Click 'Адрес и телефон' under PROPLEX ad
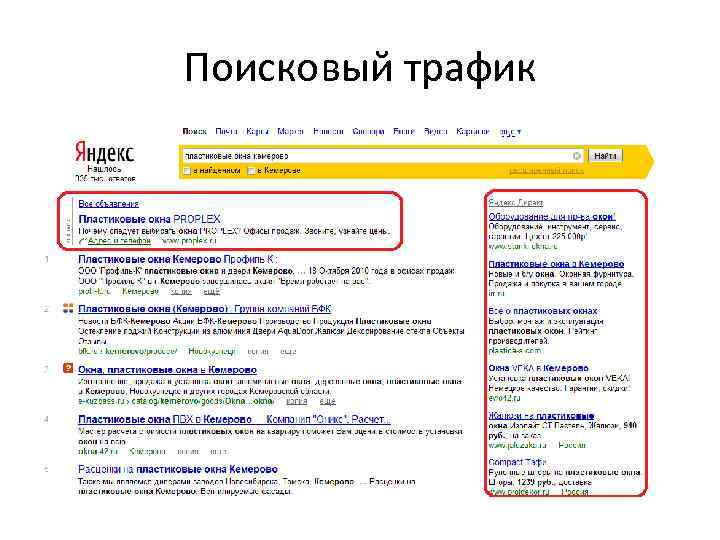720x540 pixels. 119,241
